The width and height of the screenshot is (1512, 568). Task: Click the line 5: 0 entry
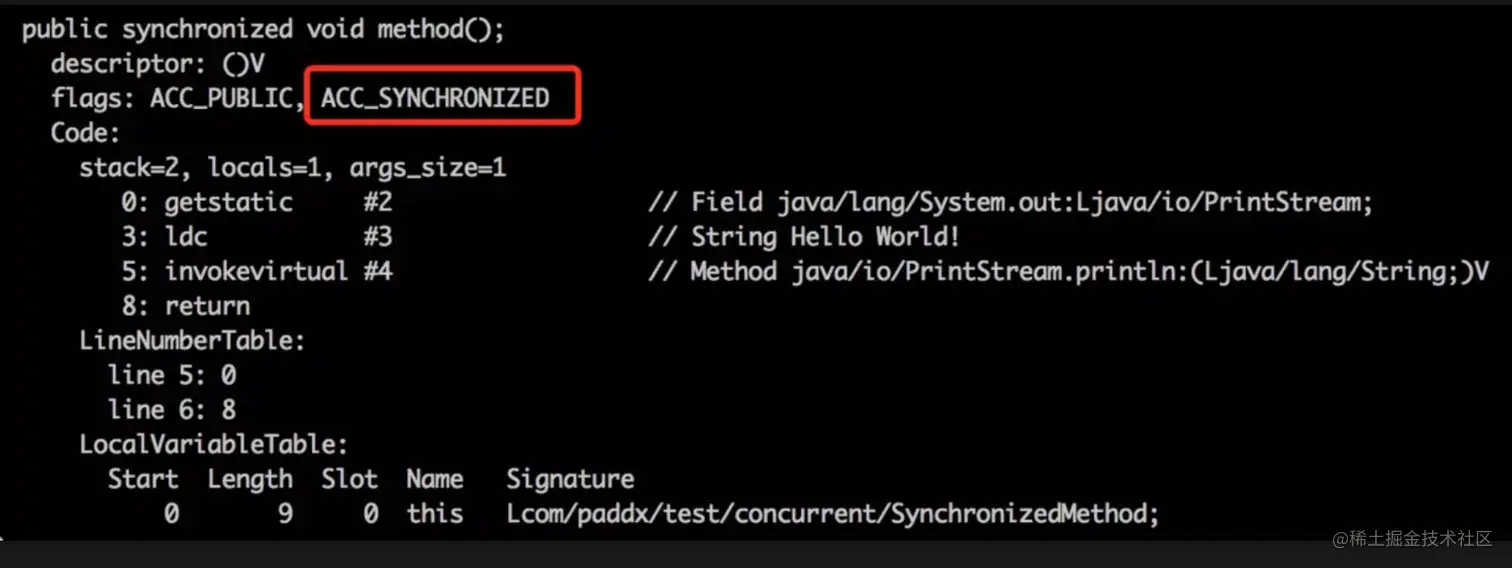tap(172, 376)
